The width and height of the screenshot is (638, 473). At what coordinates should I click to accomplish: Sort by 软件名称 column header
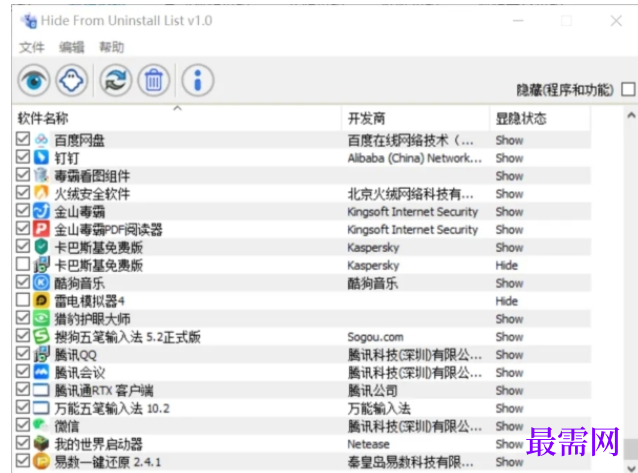(177, 118)
